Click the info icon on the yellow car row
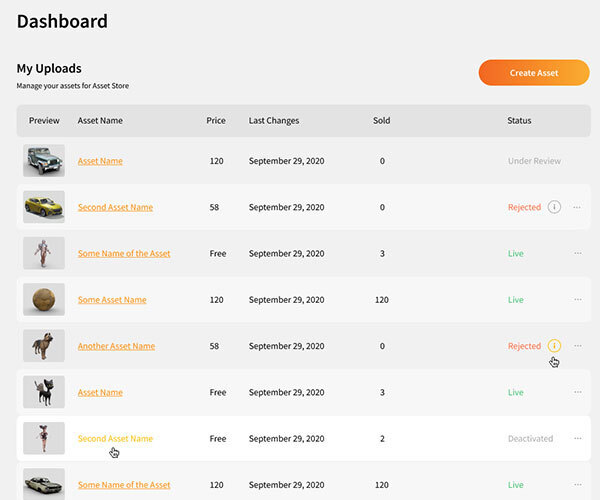This screenshot has height=500, width=600. (554, 207)
